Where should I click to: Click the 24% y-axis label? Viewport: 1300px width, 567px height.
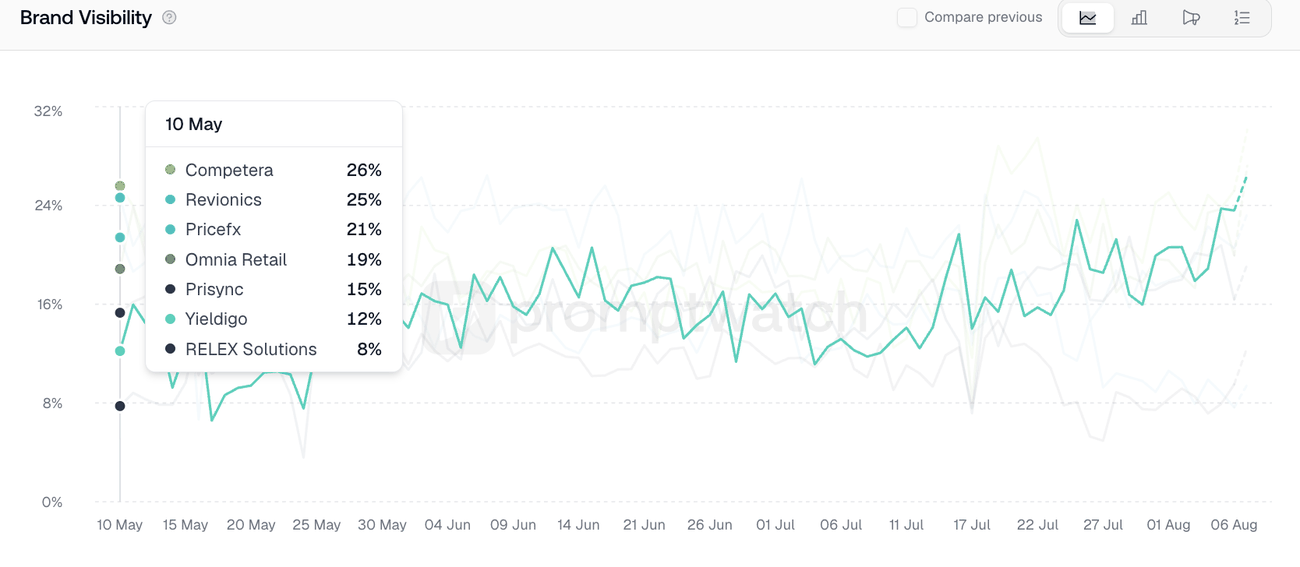[x=48, y=206]
